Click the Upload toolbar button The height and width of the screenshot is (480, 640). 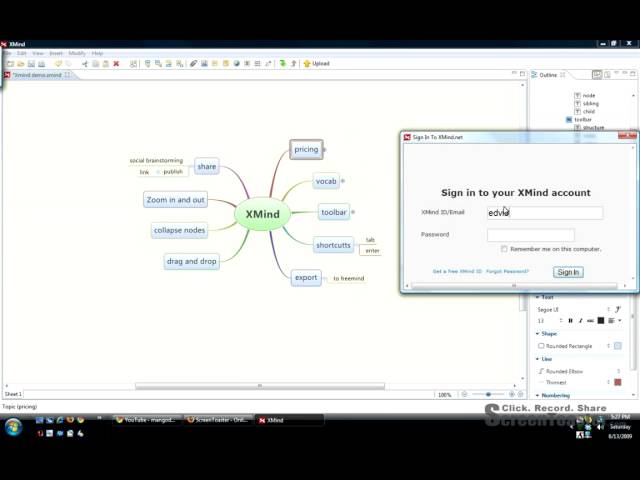tap(317, 64)
